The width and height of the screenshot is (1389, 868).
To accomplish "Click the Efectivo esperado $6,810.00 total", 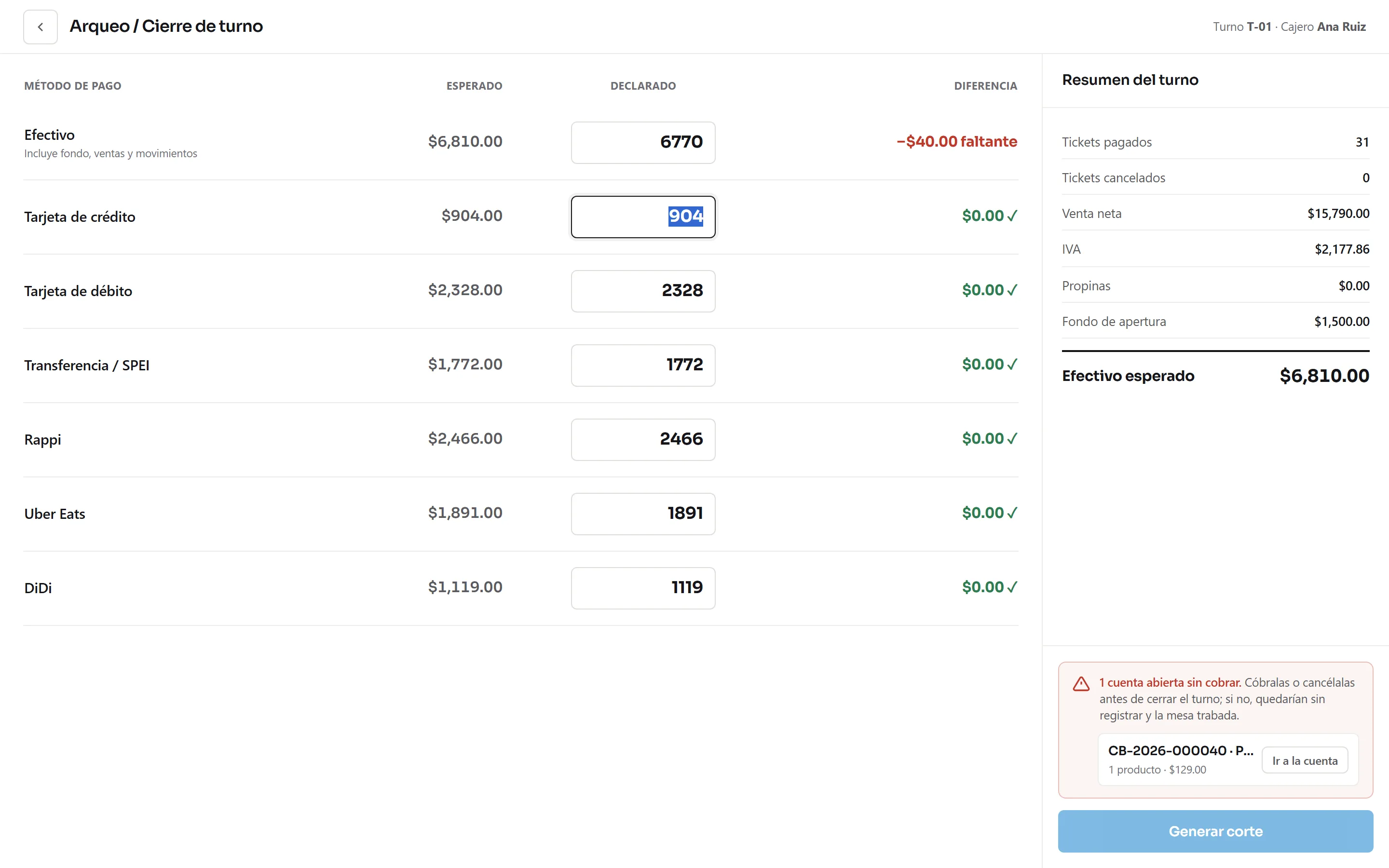I will (x=1324, y=376).
